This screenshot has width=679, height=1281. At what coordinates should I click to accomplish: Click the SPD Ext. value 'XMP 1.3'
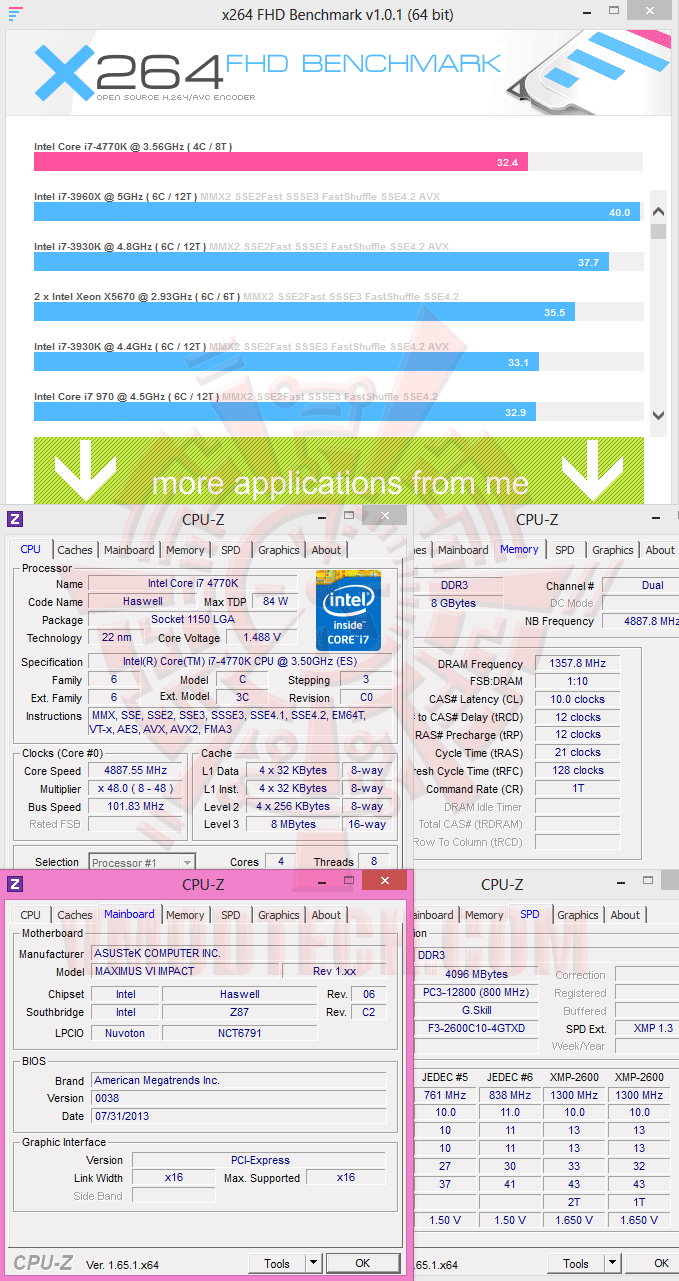pyautogui.click(x=647, y=1028)
